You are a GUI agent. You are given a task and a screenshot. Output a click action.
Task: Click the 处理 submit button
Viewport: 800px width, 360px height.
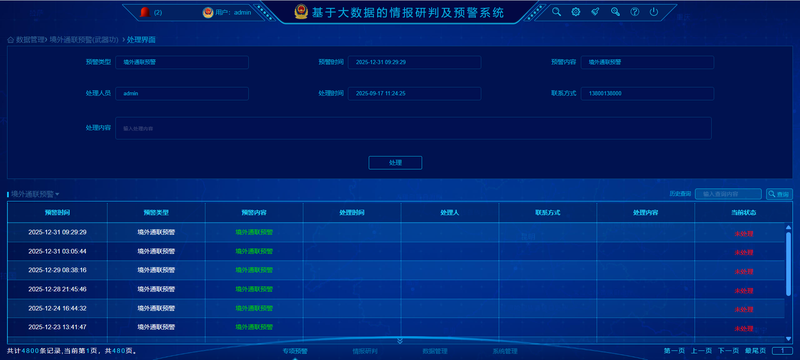395,163
